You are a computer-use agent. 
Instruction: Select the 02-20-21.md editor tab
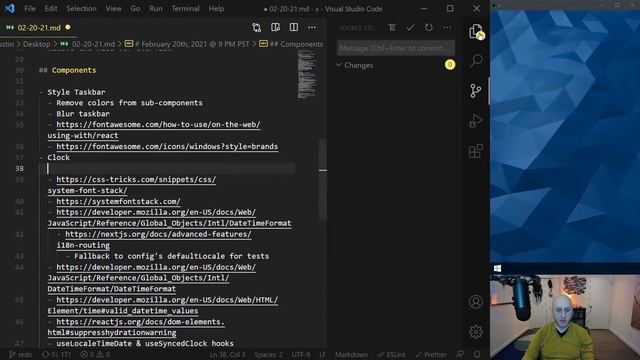click(38, 28)
